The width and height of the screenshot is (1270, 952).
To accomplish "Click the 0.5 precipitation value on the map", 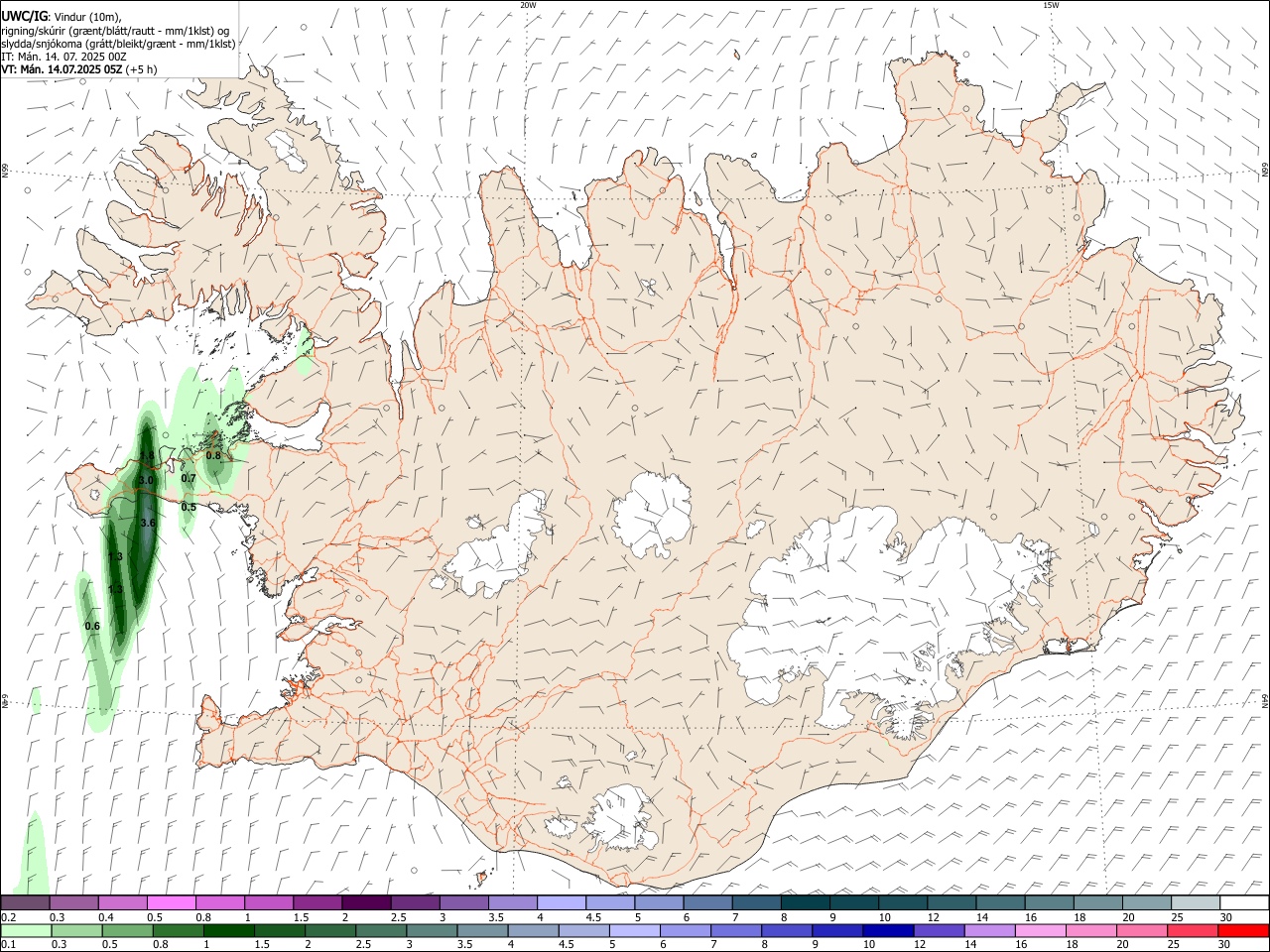I will point(189,507).
